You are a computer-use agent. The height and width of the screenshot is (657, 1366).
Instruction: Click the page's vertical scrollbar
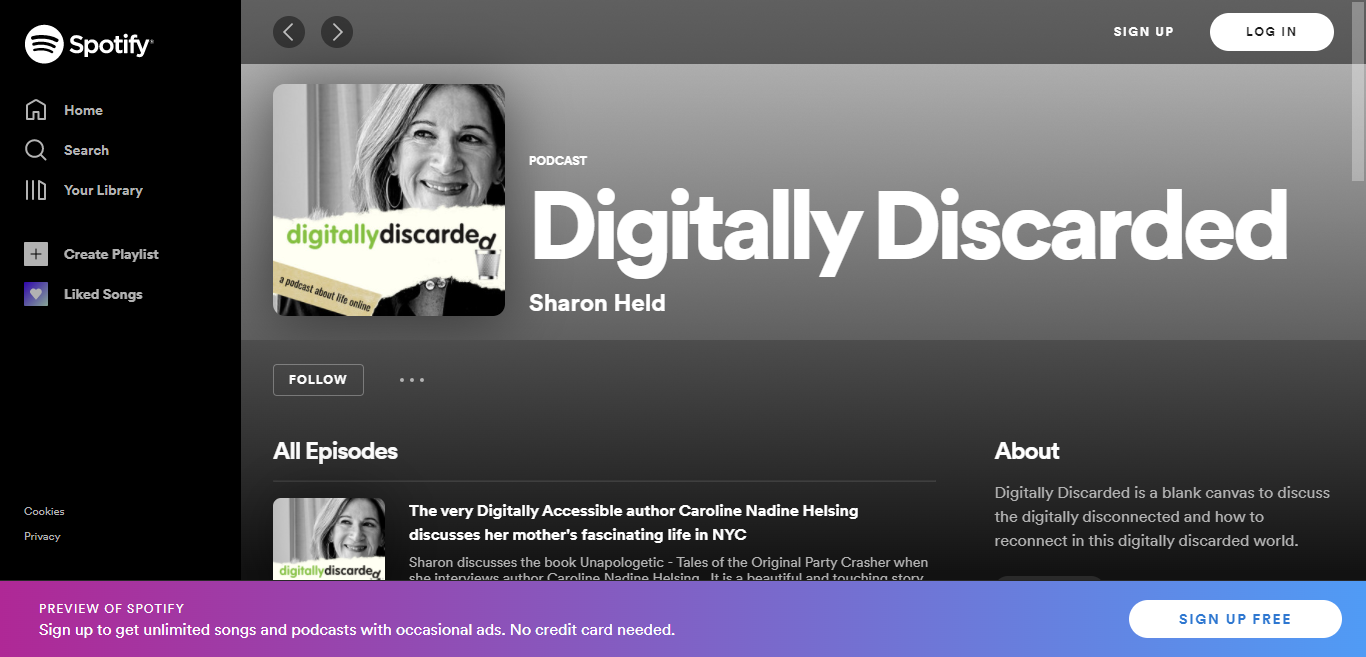coord(1358,90)
